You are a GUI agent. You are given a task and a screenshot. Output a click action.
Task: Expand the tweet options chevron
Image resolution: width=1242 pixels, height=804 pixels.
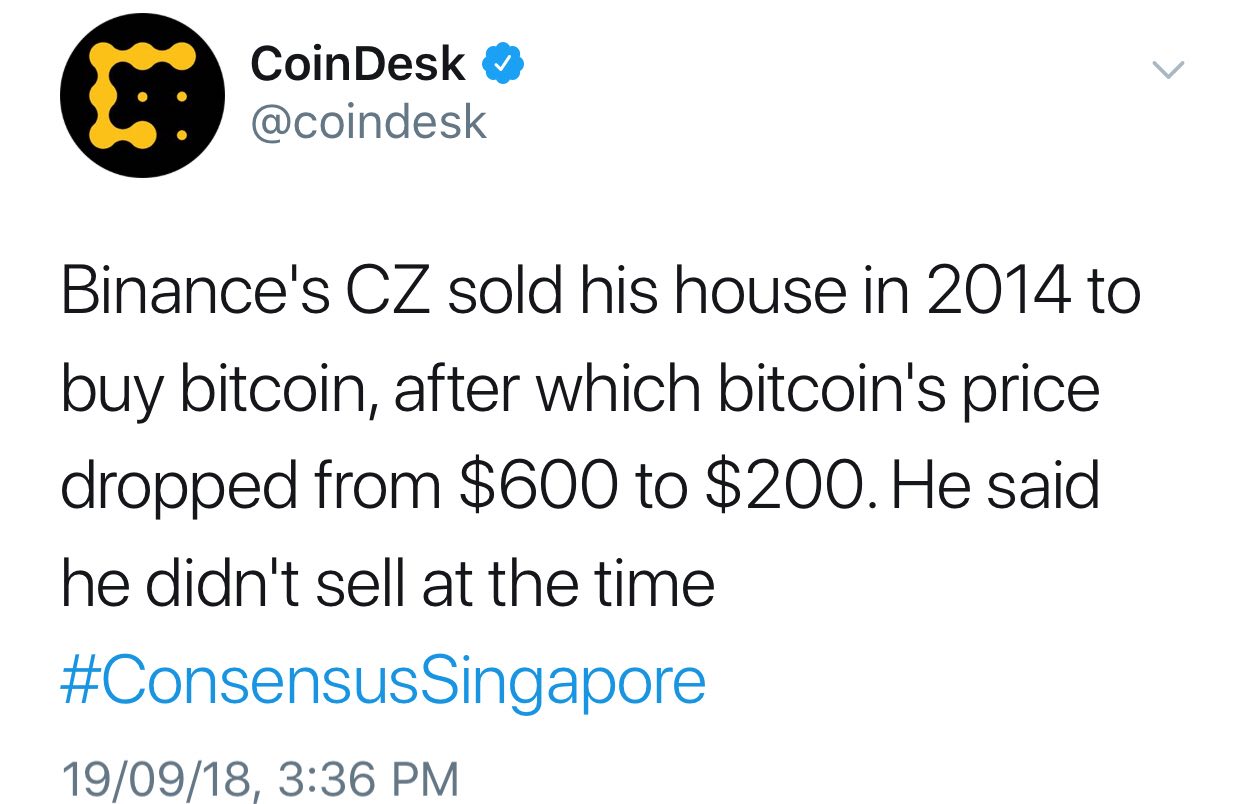coord(1167,69)
